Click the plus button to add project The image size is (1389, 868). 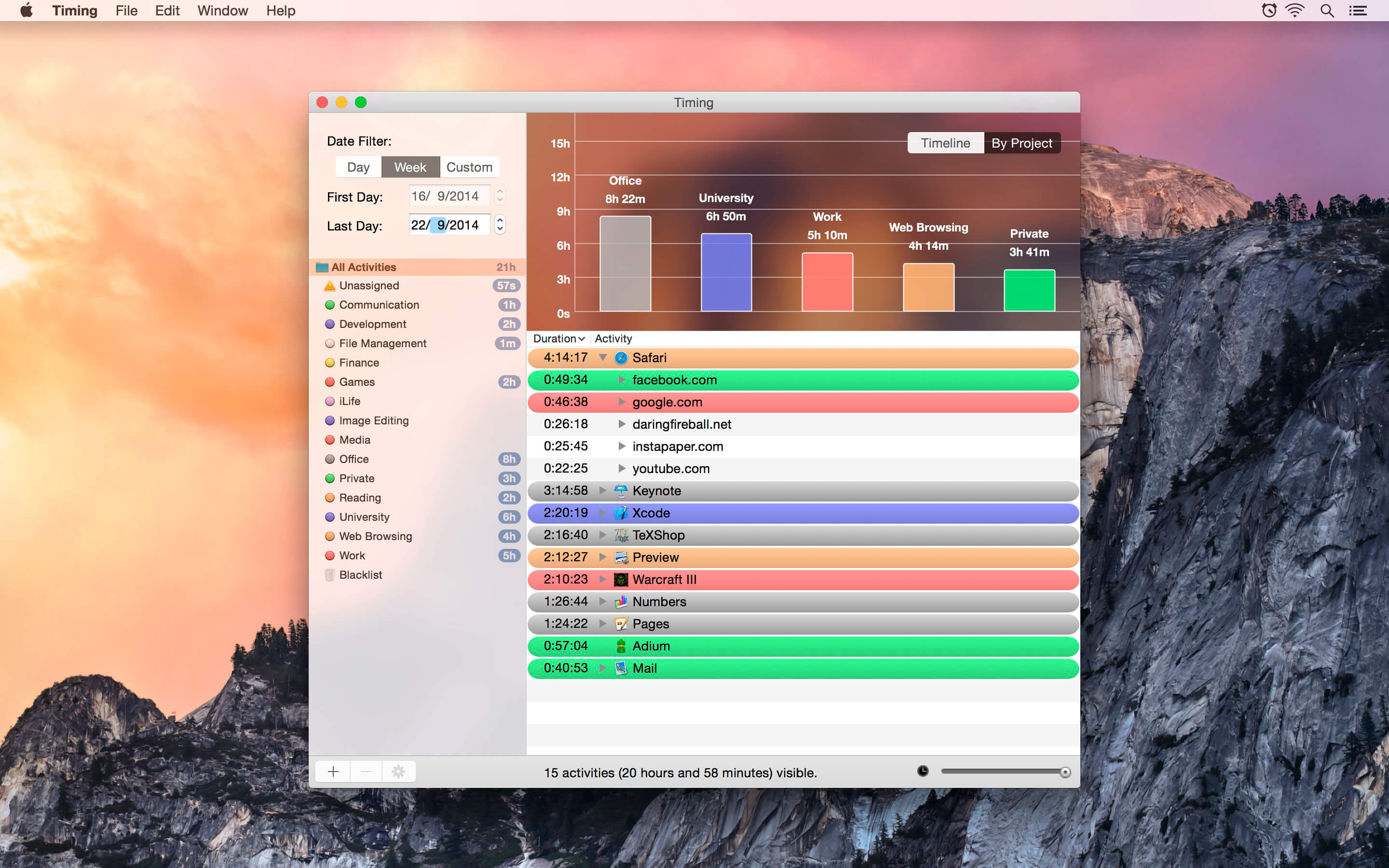point(333,772)
